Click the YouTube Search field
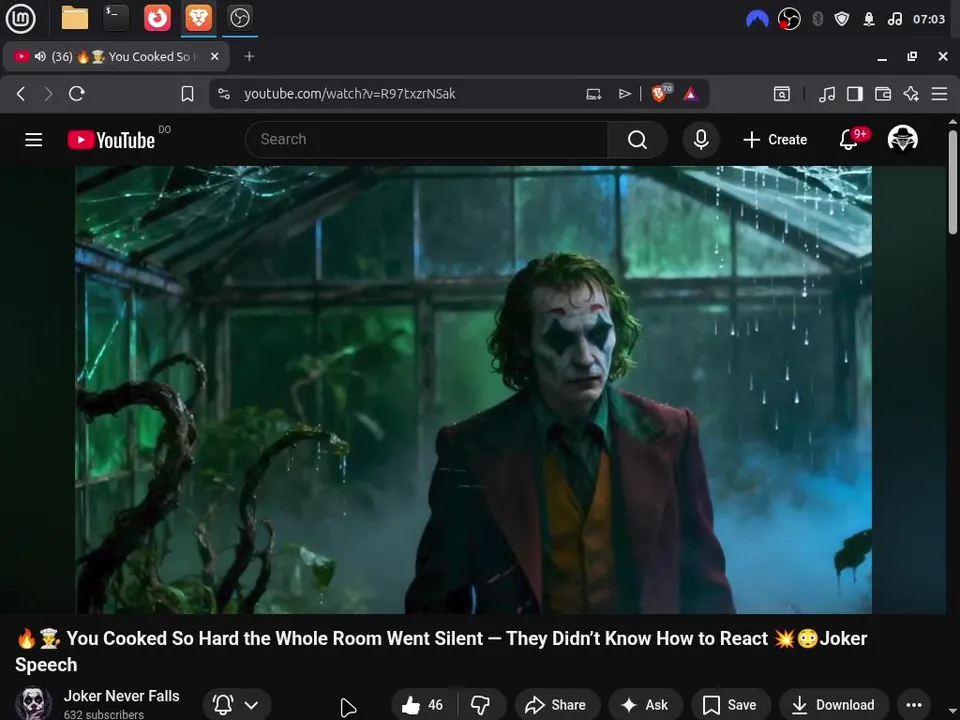Screen dimensions: 960x720 [426, 140]
